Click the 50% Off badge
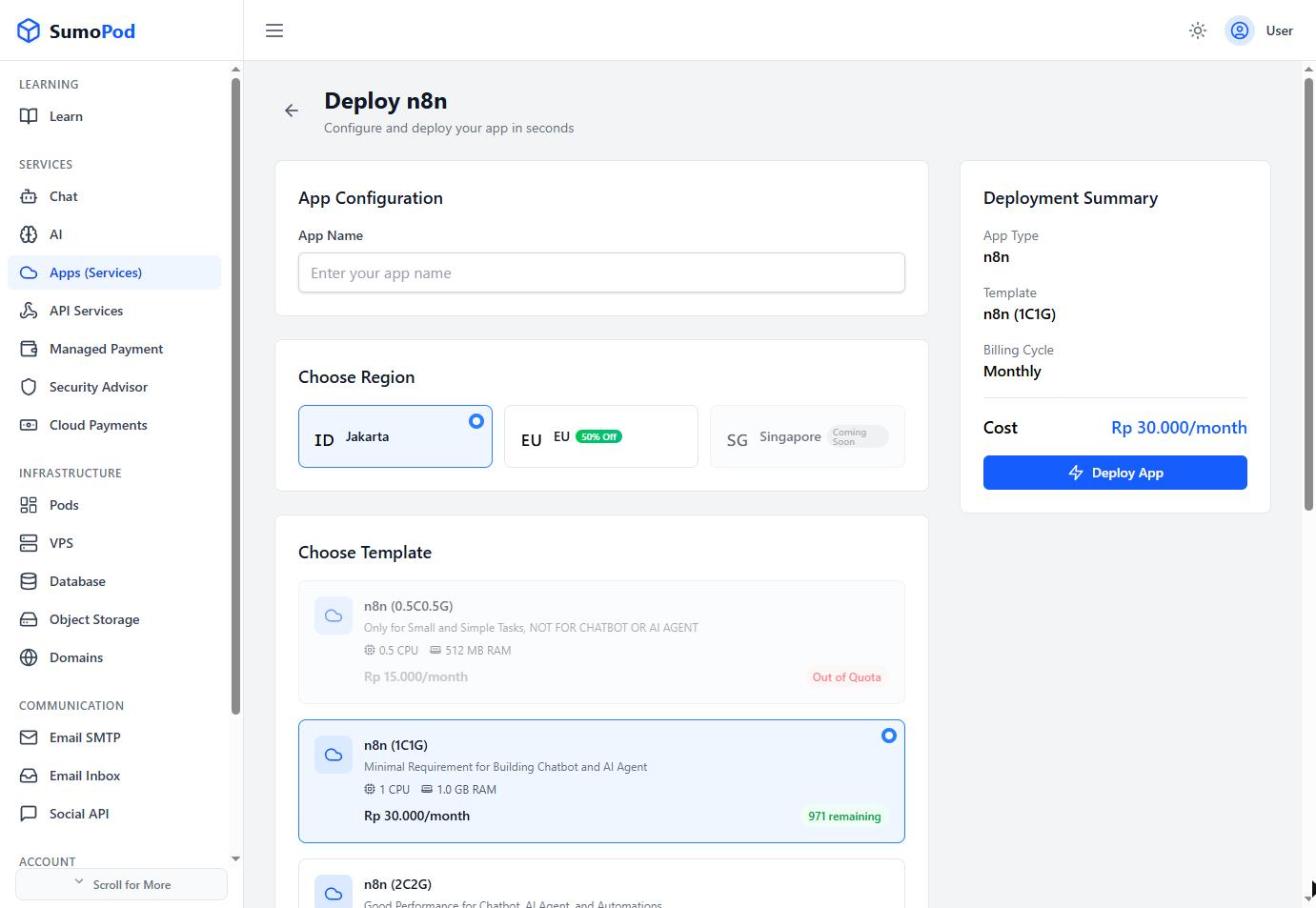The image size is (1316, 908). pyautogui.click(x=599, y=436)
